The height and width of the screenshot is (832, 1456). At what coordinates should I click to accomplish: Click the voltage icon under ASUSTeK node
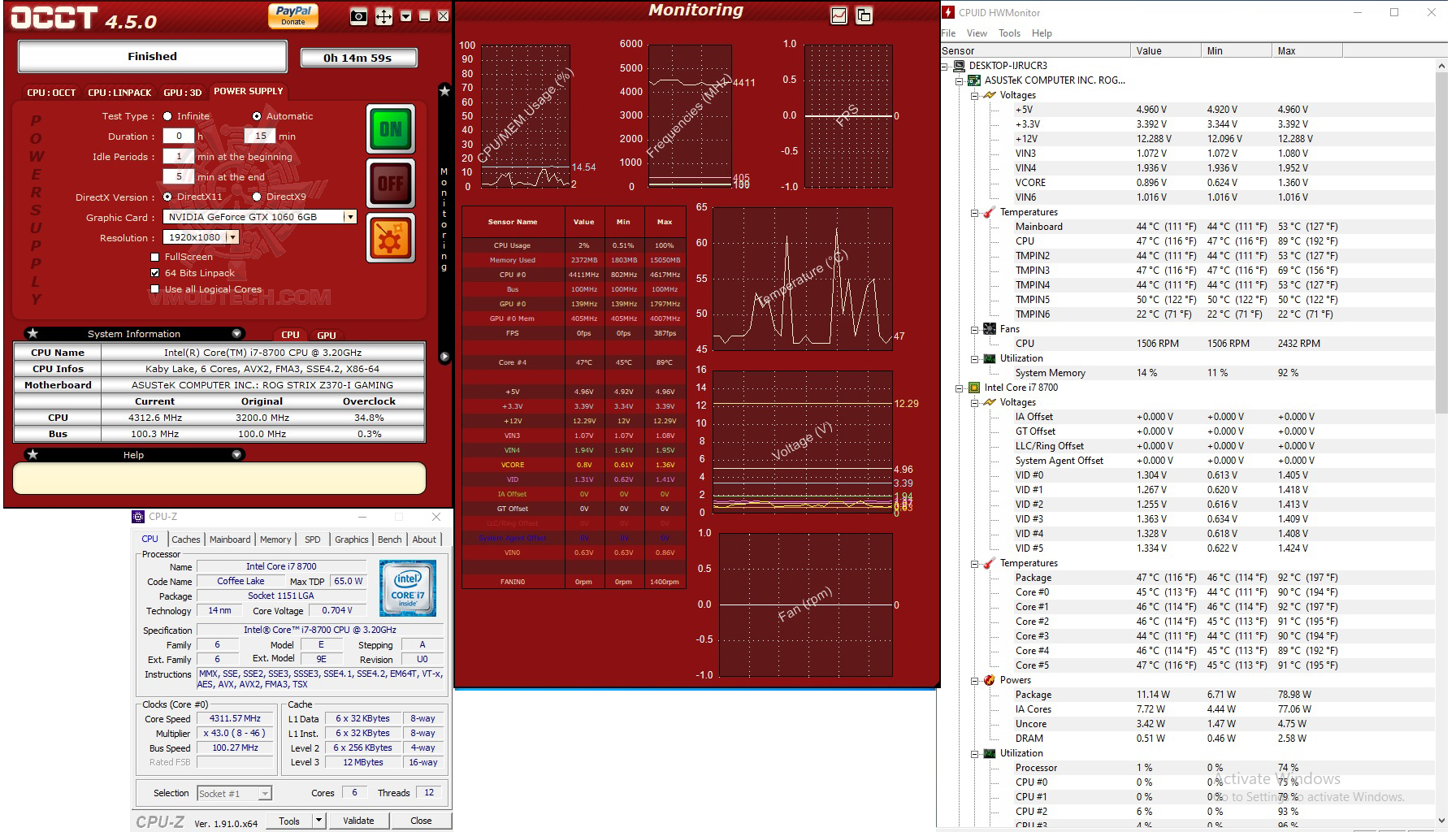990,95
